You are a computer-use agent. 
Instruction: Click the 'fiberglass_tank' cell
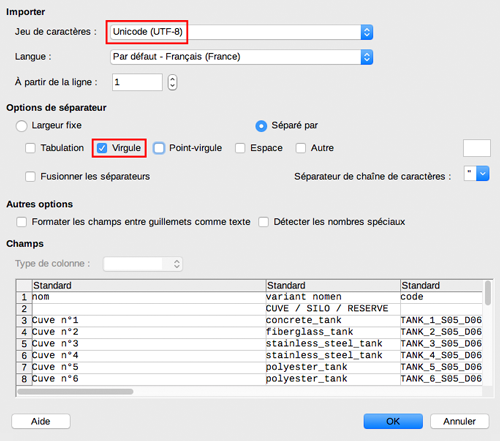pos(333,332)
